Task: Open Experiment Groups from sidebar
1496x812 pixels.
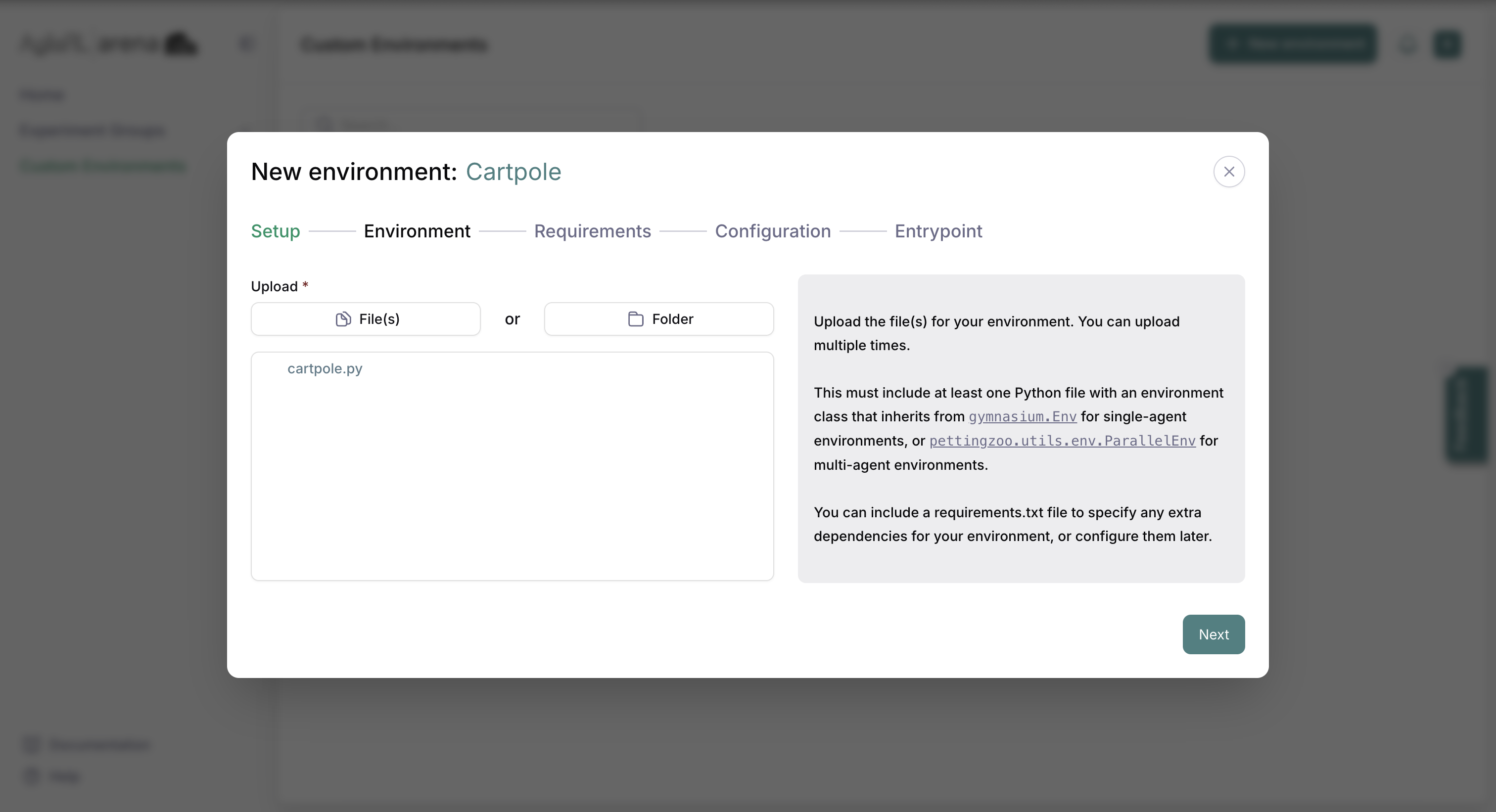Action: pyautogui.click(x=92, y=131)
